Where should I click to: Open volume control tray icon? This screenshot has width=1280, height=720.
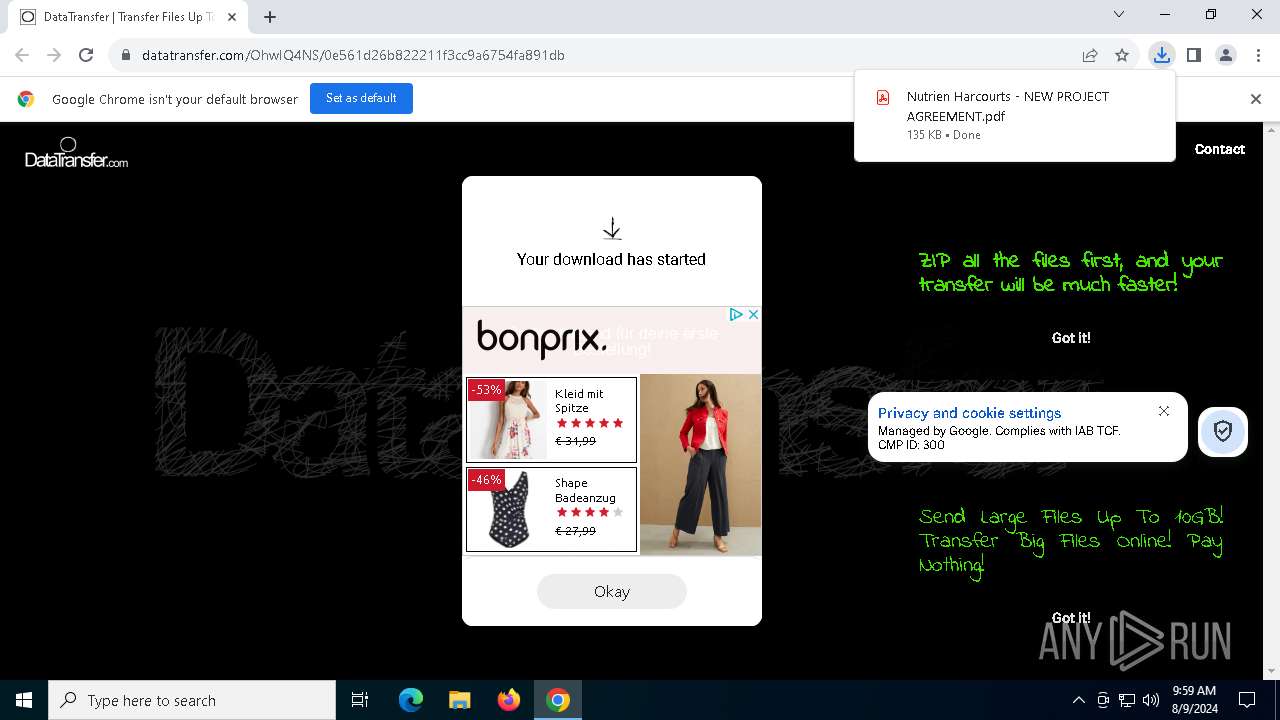click(1151, 700)
